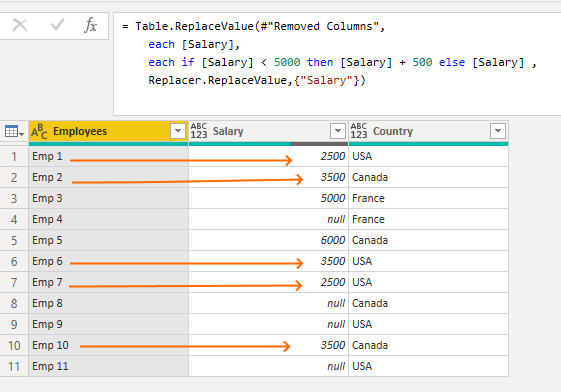Click the Country cell USA for Emp 6
The height and width of the screenshot is (392, 561).
pos(428,261)
